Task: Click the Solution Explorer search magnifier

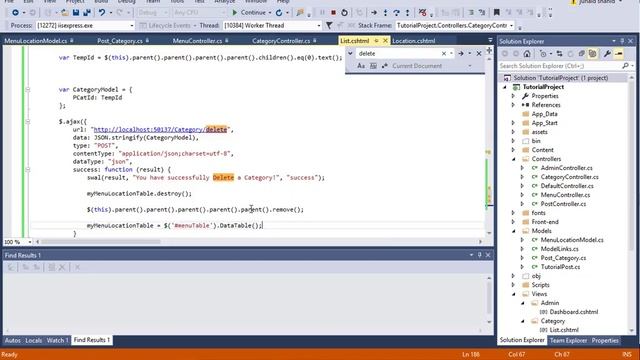Action: [625, 66]
